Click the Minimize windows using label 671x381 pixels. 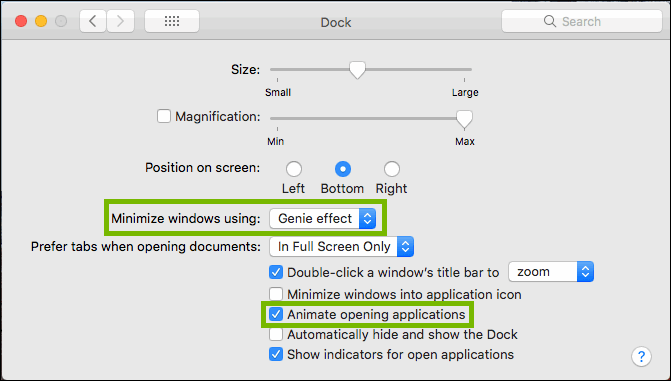[x=186, y=218]
